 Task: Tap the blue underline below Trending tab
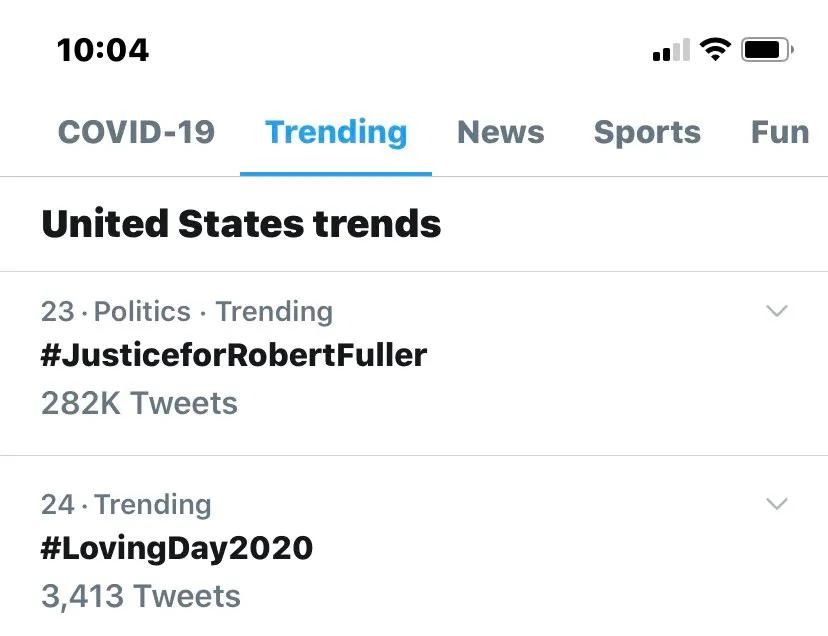pyautogui.click(x=336, y=173)
